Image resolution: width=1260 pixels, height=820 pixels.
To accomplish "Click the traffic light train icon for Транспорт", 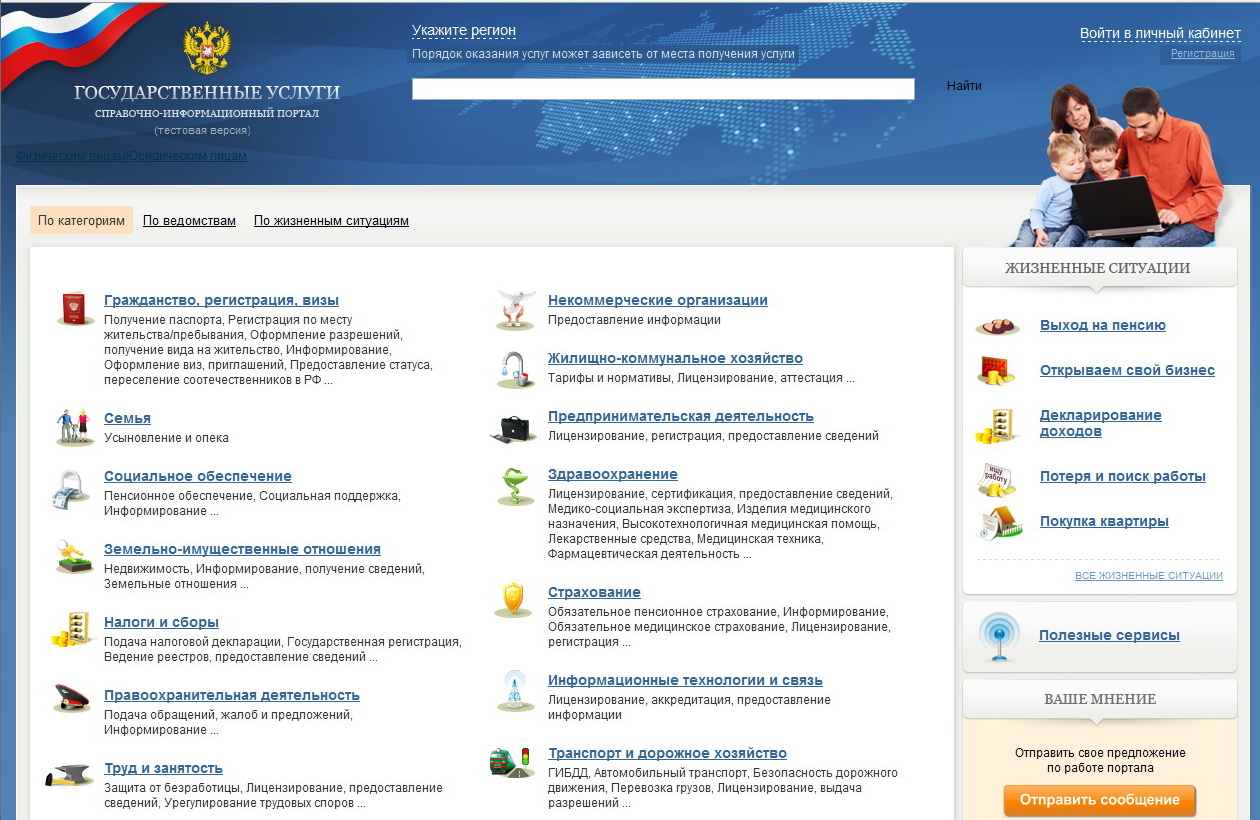I will [x=510, y=762].
